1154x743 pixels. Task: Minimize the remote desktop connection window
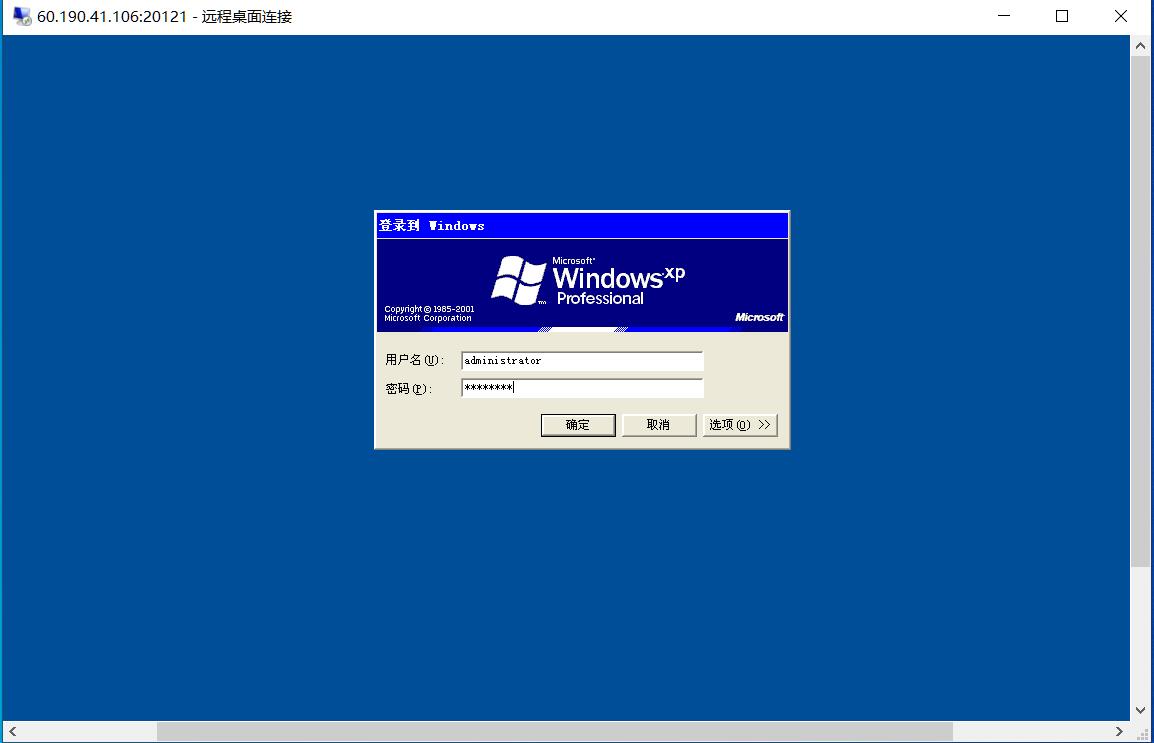1004,16
